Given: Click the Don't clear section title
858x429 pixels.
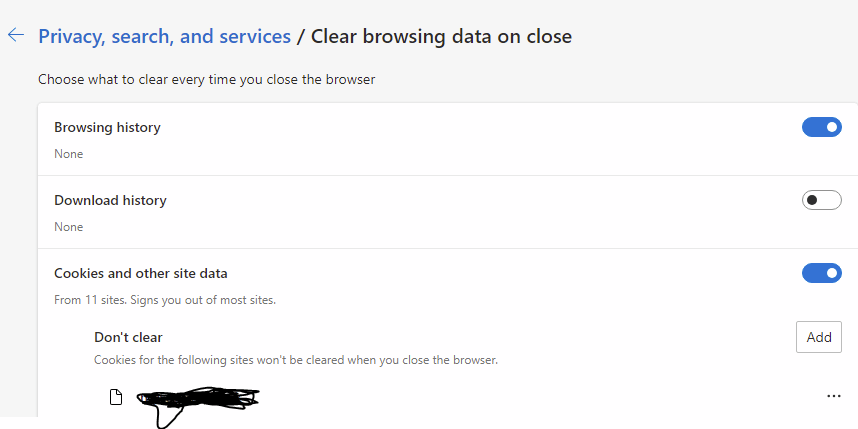Looking at the screenshot, I should [x=128, y=337].
